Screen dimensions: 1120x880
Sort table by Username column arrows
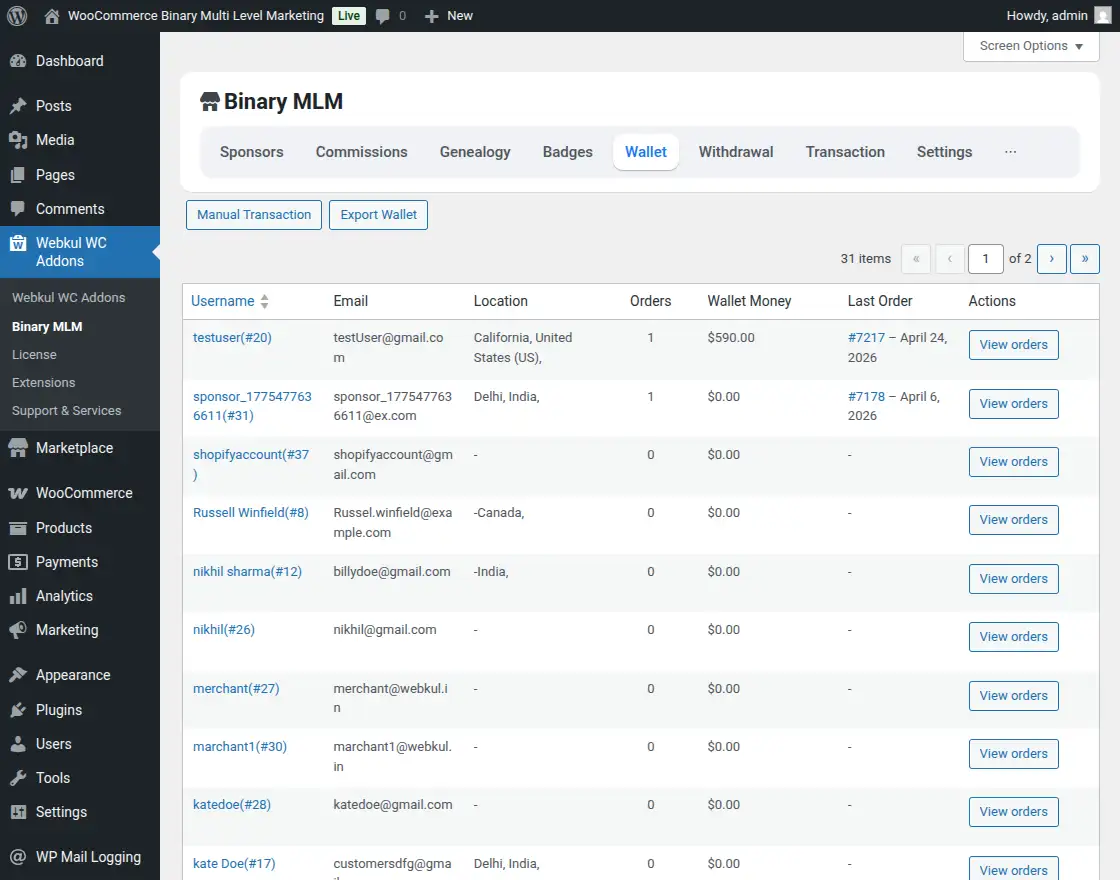(x=264, y=301)
